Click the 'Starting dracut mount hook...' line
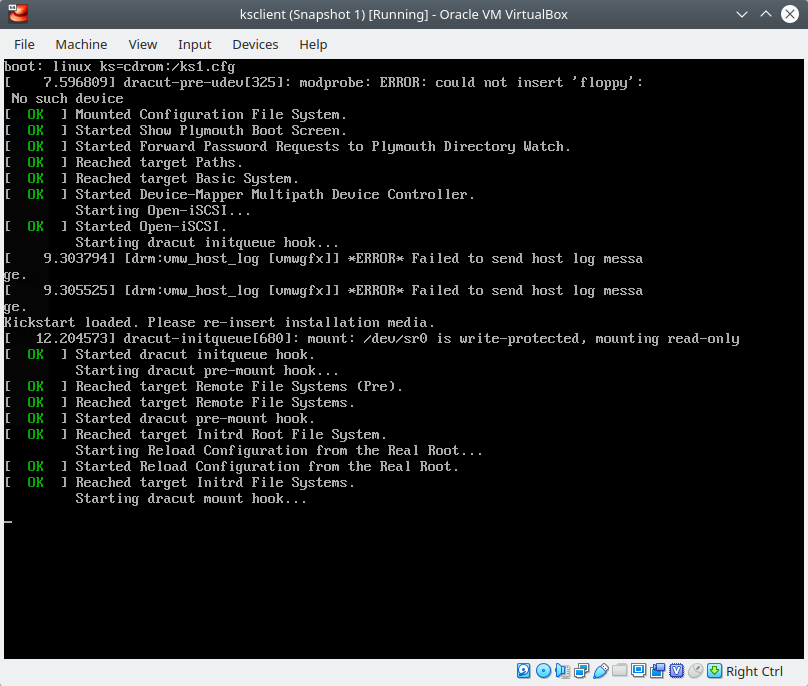Image resolution: width=808 pixels, height=686 pixels. point(191,498)
